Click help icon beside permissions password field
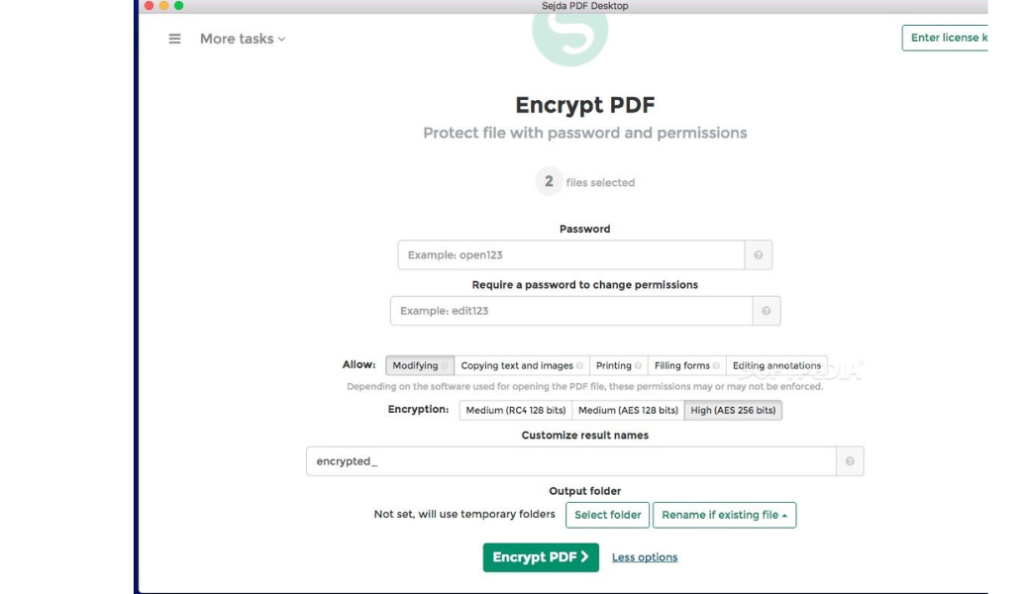 point(766,311)
